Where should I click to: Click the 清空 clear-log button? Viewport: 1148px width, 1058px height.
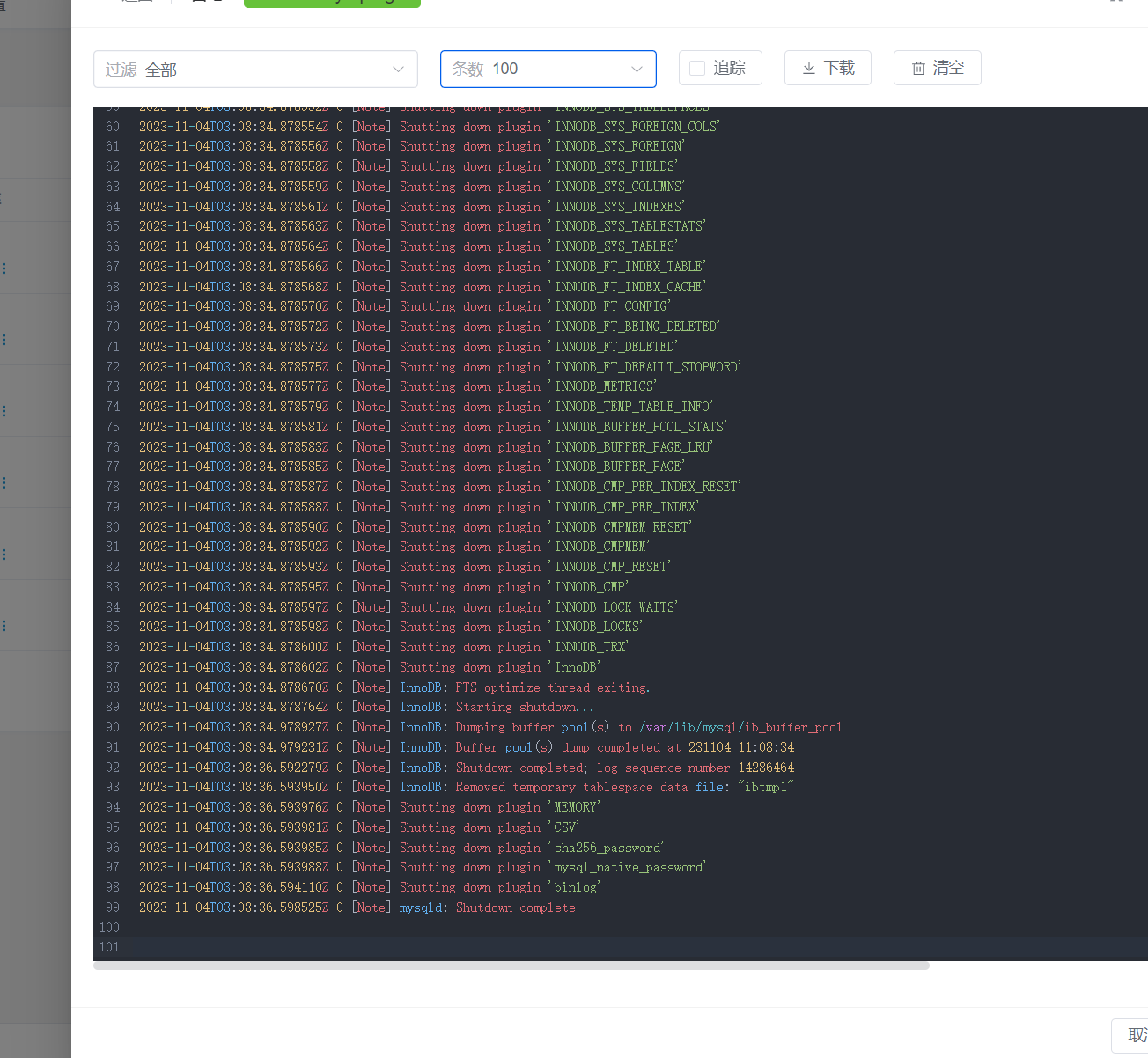point(937,68)
